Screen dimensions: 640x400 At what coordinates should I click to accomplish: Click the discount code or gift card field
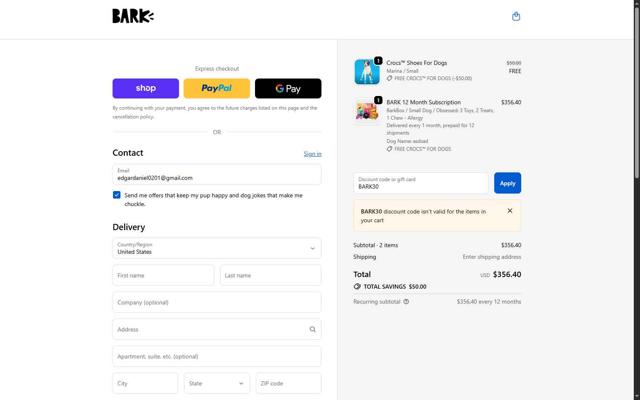click(x=420, y=183)
